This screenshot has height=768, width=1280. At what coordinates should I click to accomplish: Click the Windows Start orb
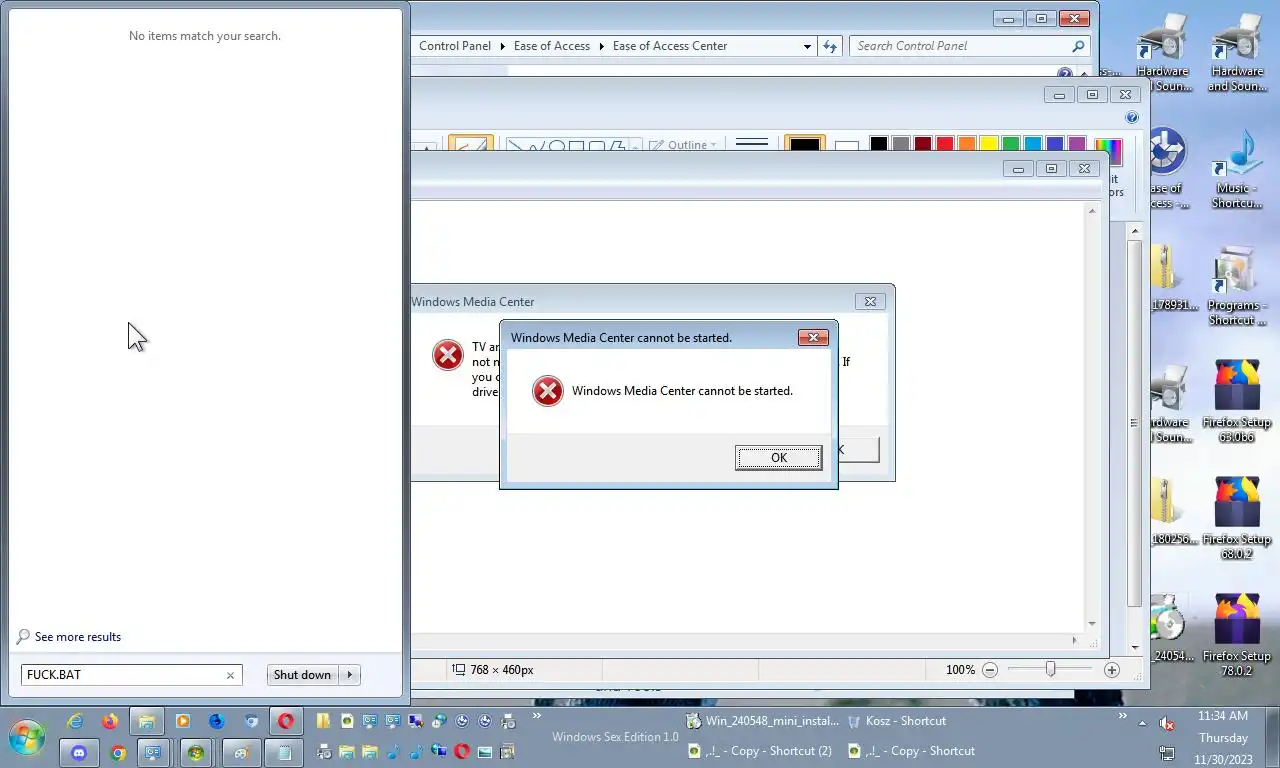point(27,739)
